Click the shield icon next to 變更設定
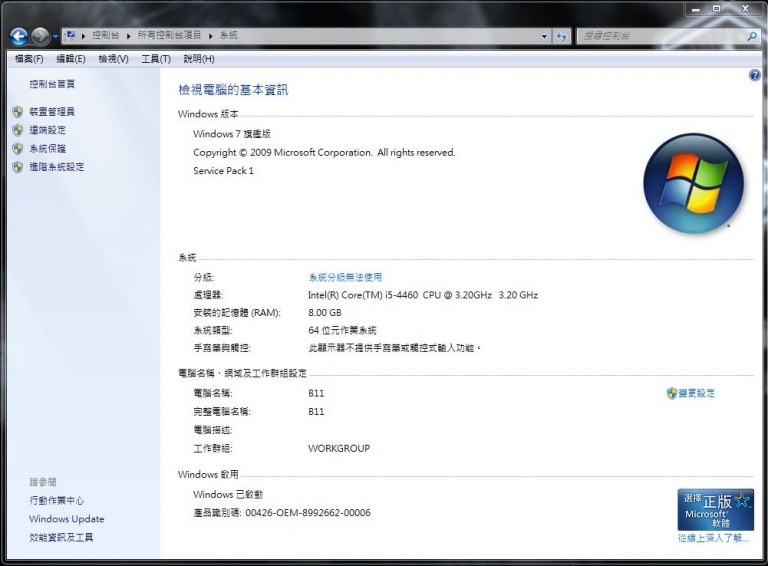This screenshot has height=566, width=768. click(672, 393)
